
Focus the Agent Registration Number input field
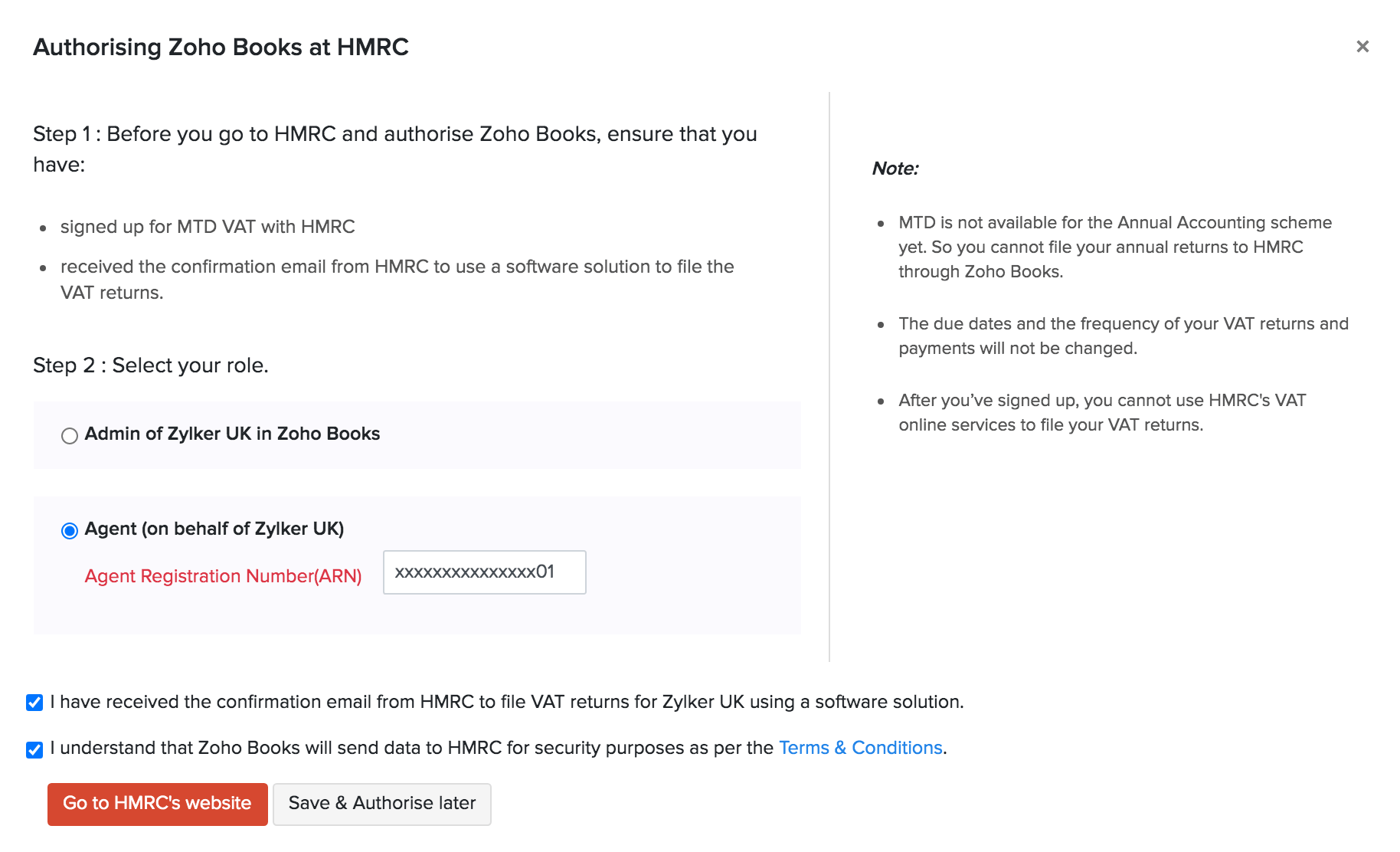484,572
